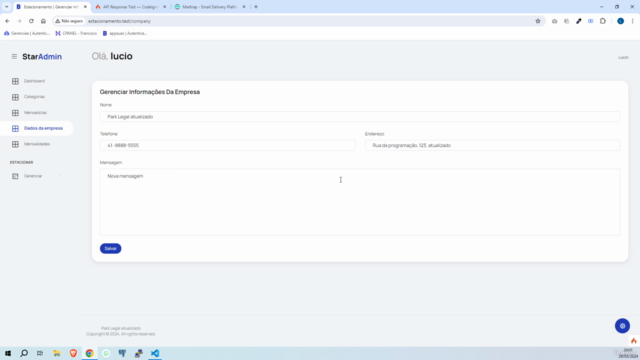This screenshot has width=640, height=360.
Task: Launch Brave browser from taskbar
Action: click(73, 353)
